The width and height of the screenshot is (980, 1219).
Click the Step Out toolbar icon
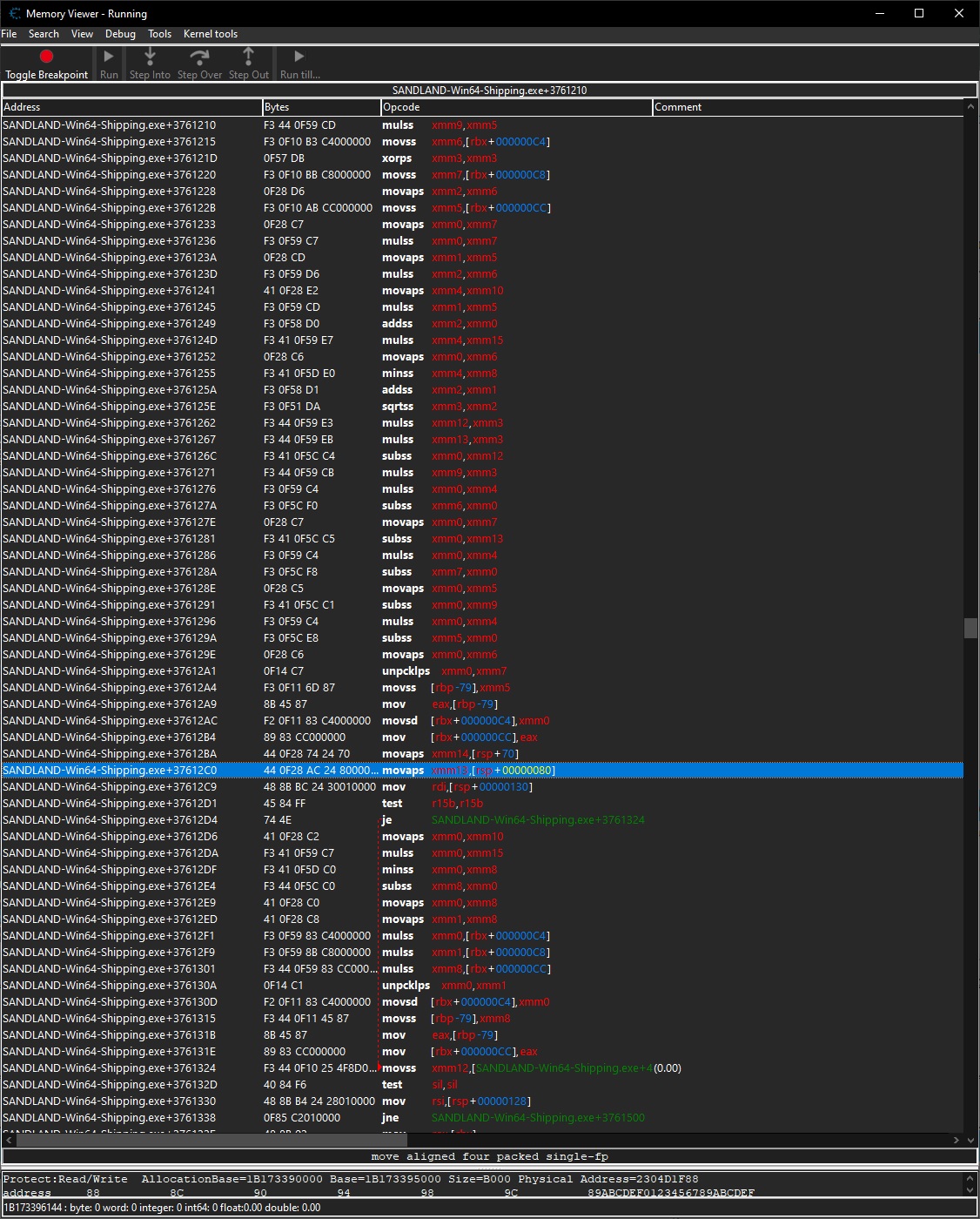pos(249,57)
